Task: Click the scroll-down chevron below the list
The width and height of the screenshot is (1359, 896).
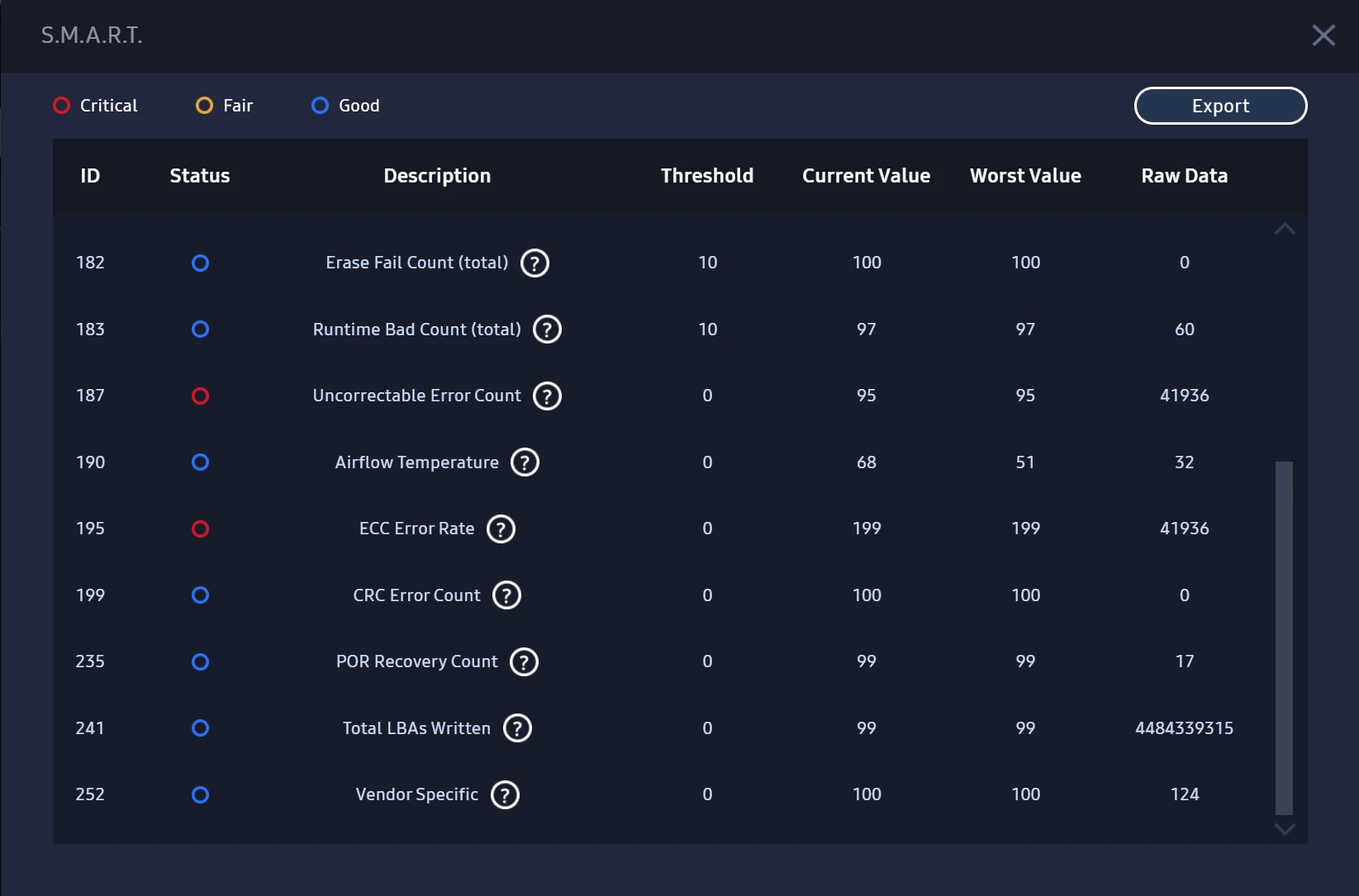Action: [1284, 830]
